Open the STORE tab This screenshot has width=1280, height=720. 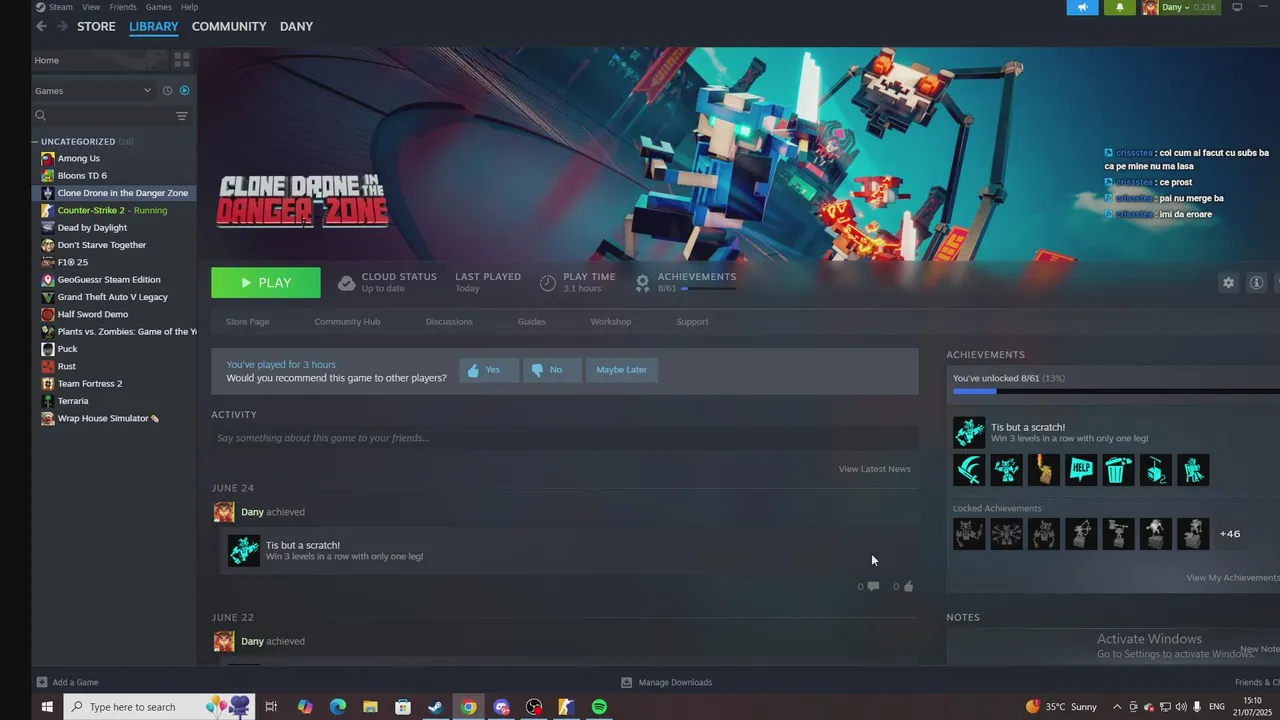(x=96, y=26)
